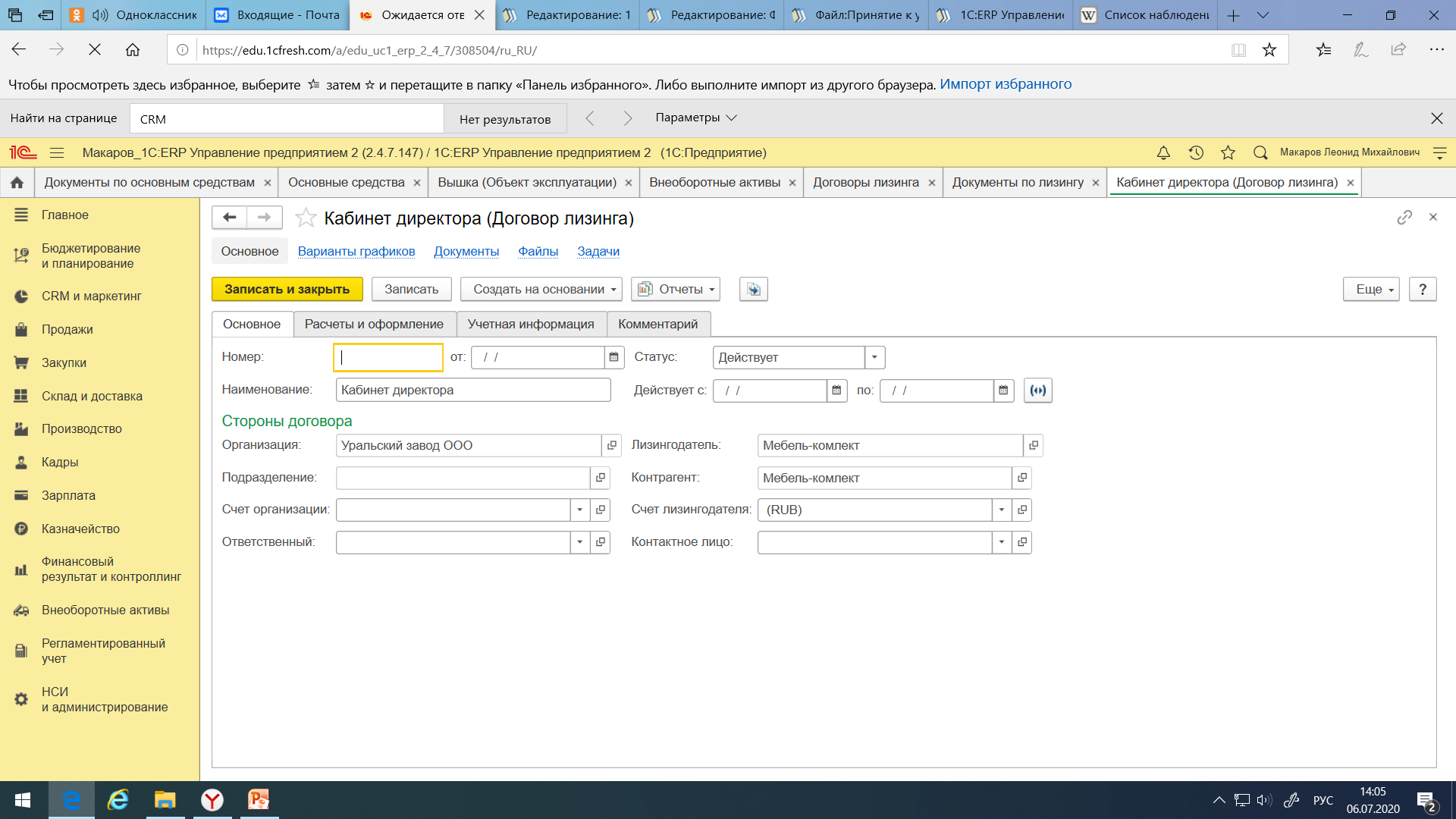Expand the Статус dropdown
This screenshot has width=1456, height=819.
click(x=874, y=357)
